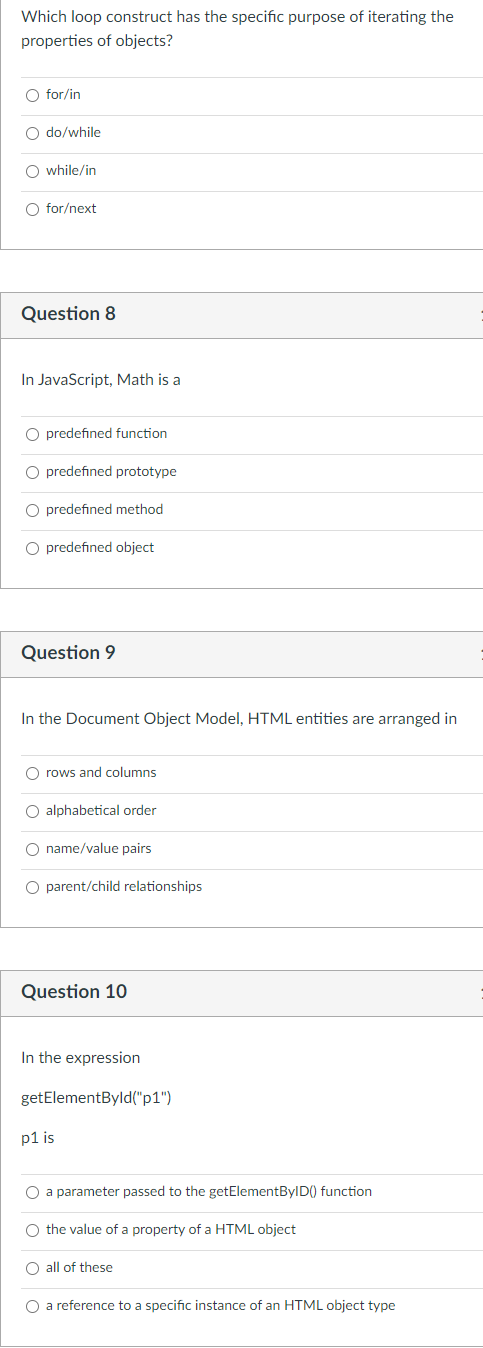The width and height of the screenshot is (483, 1348).
Task: Pick the while/in radio button
Action: click(x=33, y=171)
